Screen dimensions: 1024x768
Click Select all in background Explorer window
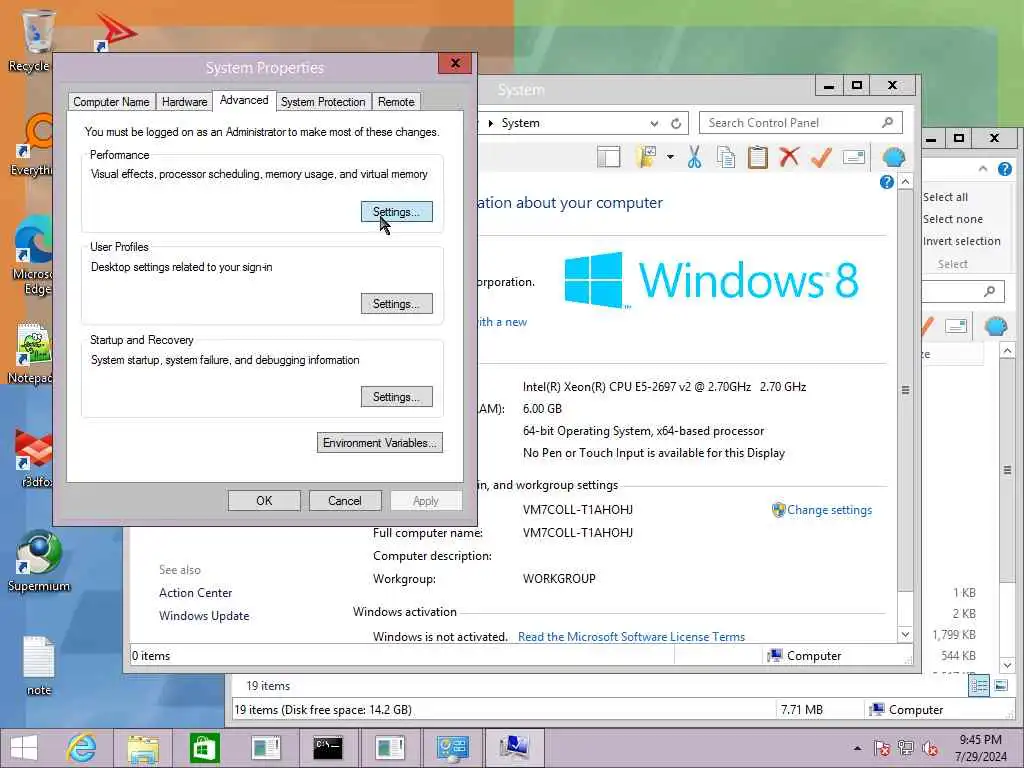tap(945, 197)
